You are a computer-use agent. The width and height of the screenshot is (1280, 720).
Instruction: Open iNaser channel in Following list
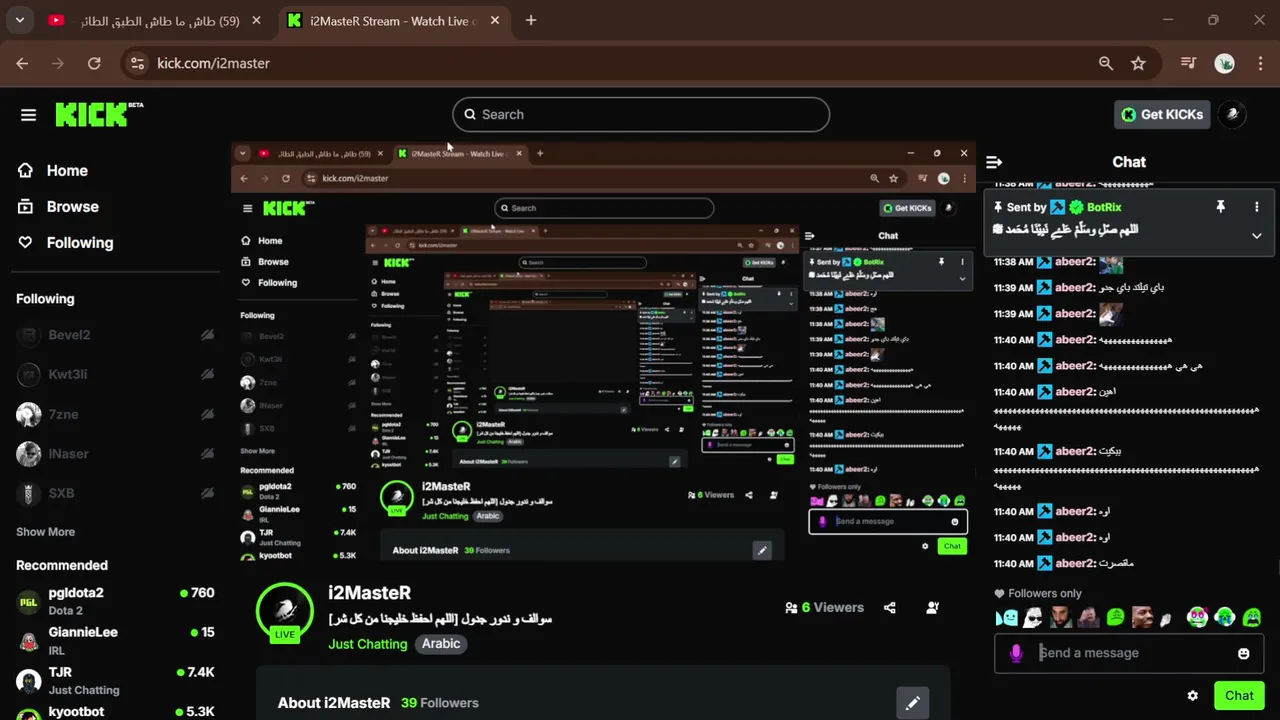[115, 454]
